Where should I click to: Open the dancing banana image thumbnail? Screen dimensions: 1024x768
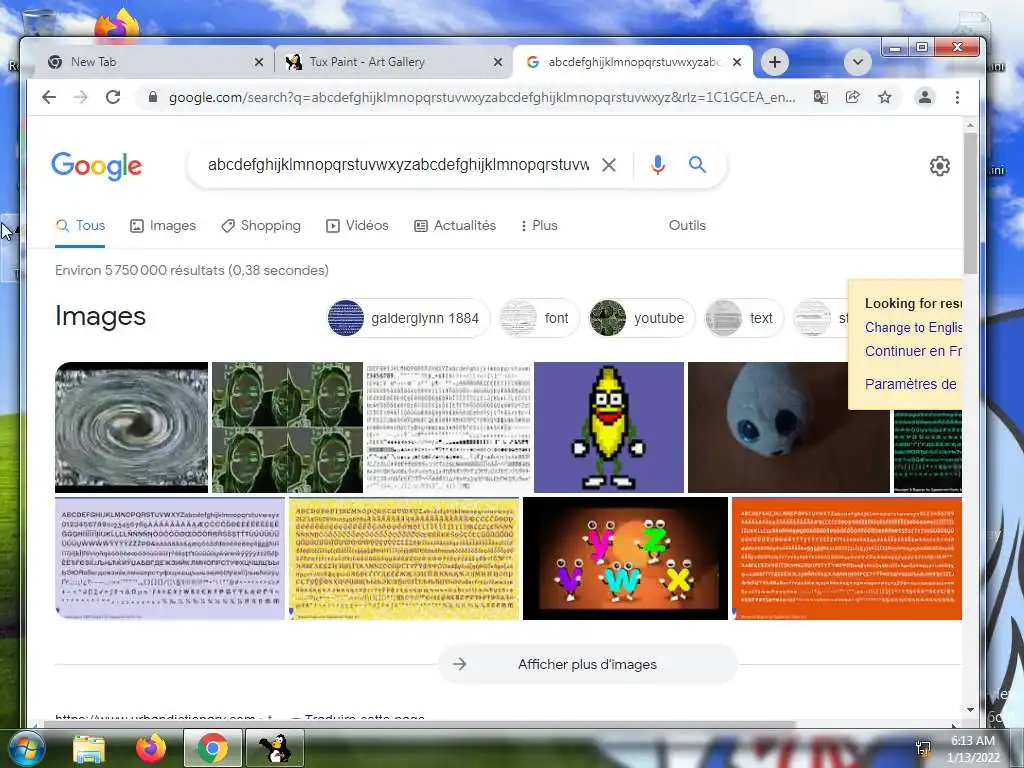click(609, 427)
